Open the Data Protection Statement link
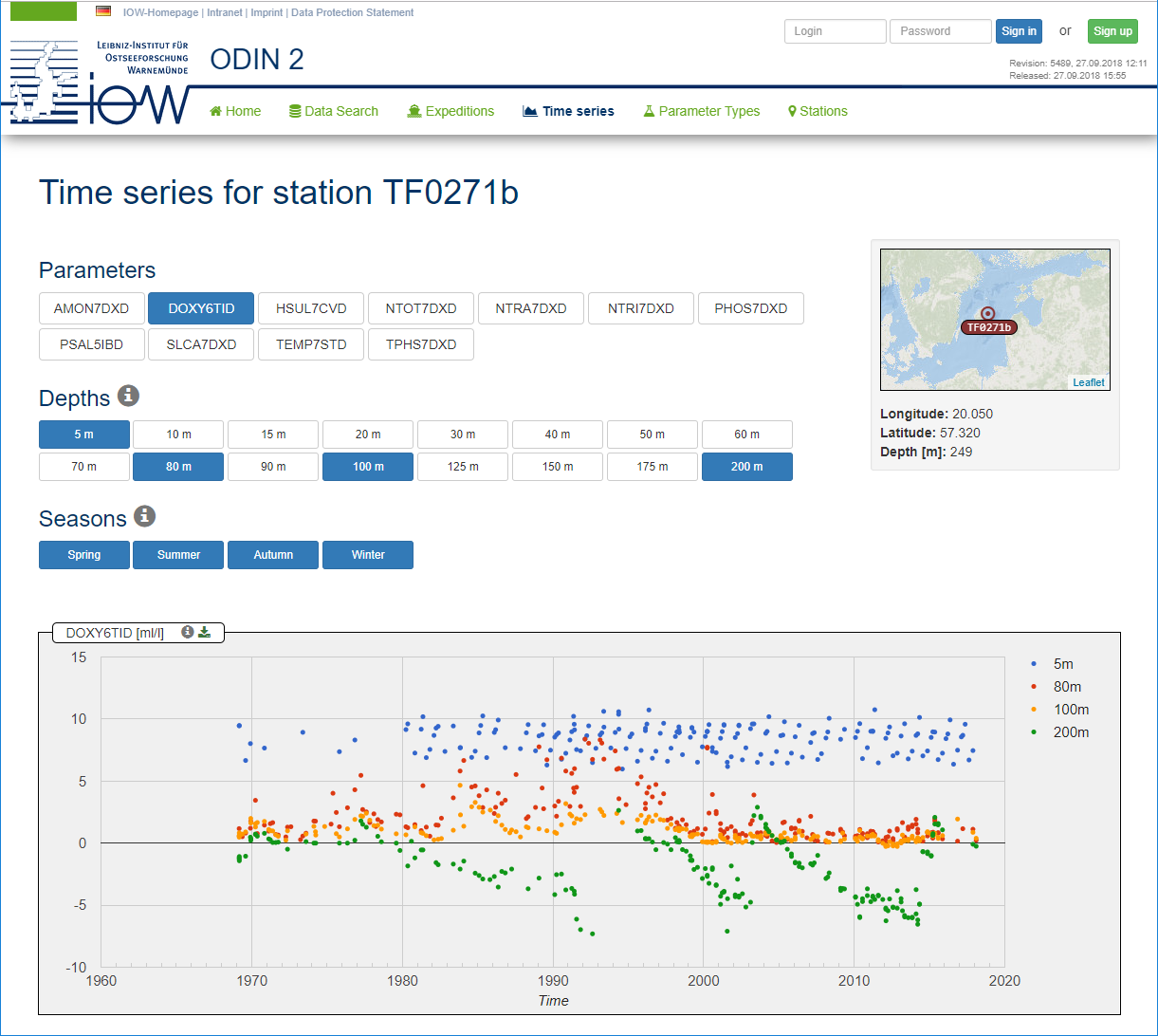Image resolution: width=1158 pixels, height=1036 pixels. click(x=352, y=12)
